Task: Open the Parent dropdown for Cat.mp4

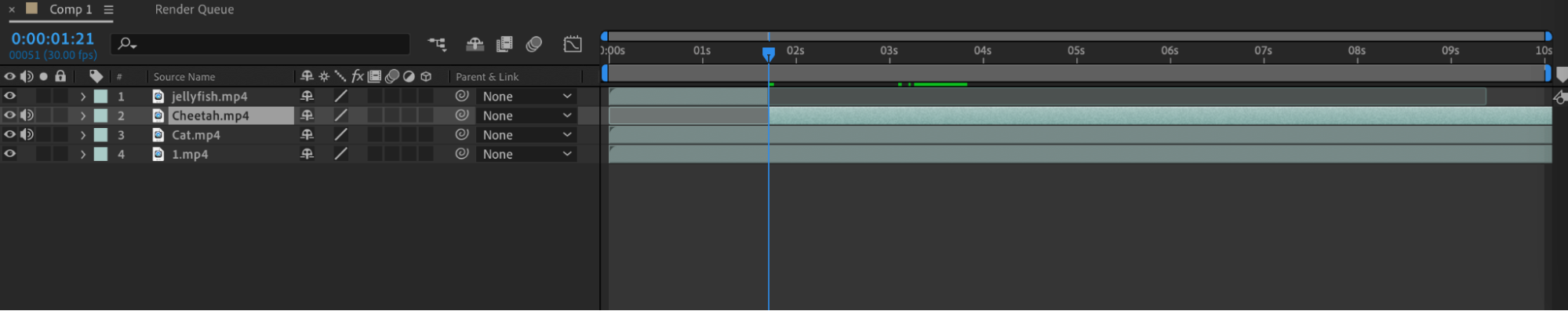Action: (x=526, y=134)
